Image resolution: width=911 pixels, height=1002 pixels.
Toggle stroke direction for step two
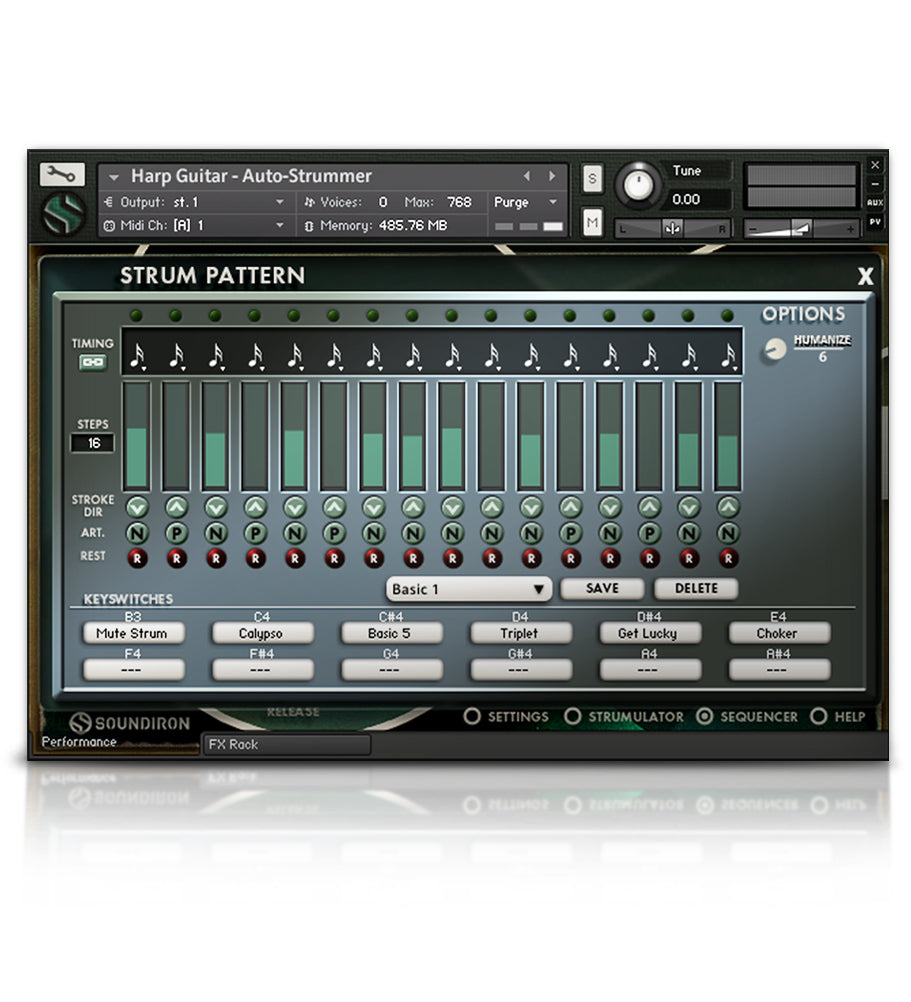coord(177,507)
